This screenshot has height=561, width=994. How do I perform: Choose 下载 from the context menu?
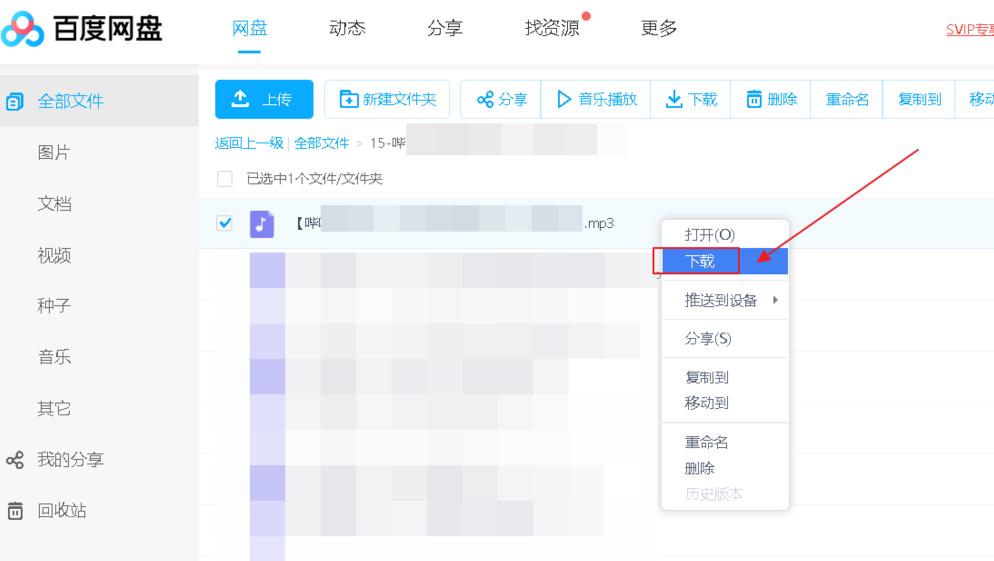point(700,261)
